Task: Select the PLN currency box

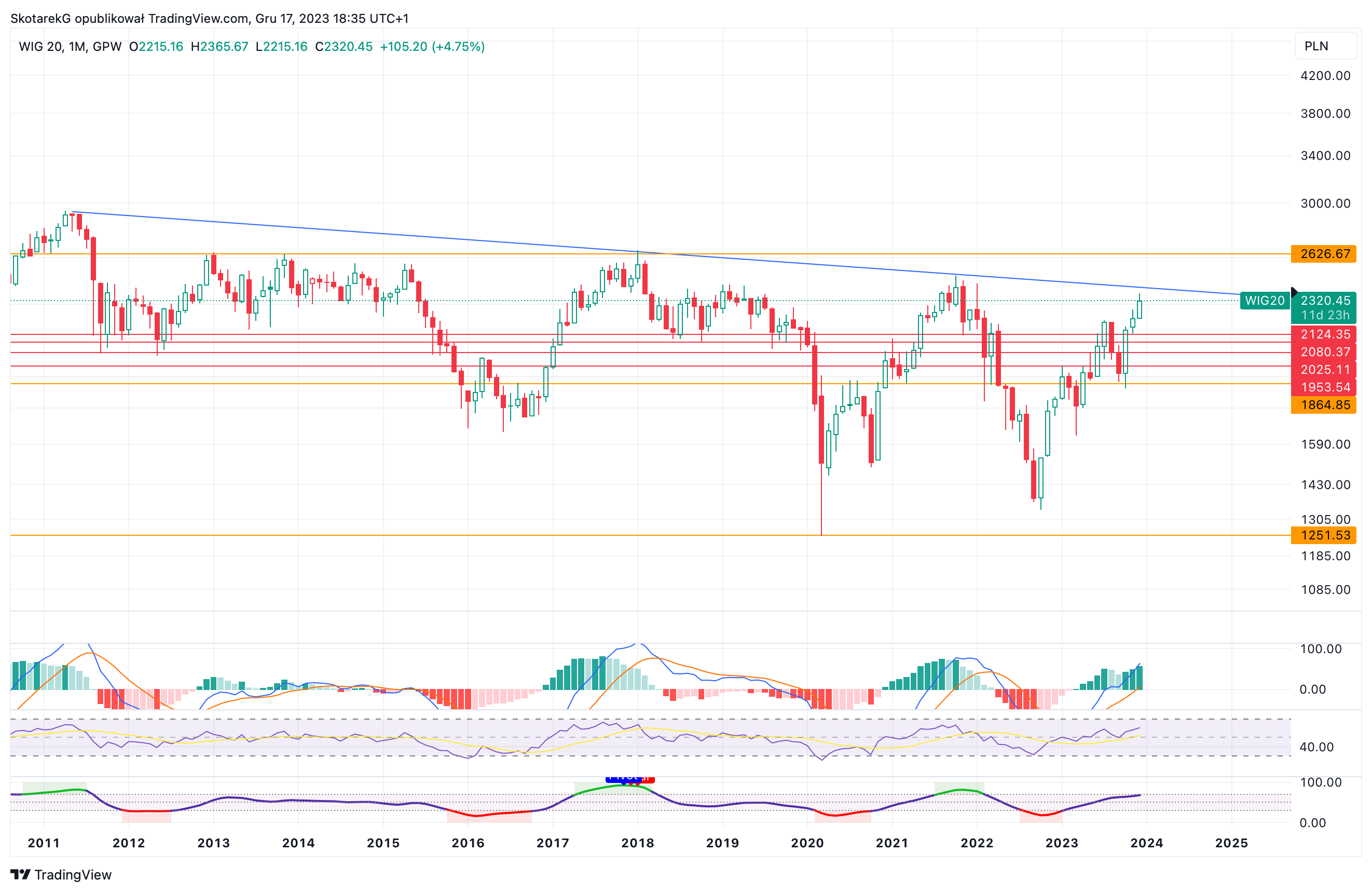Action: pos(1326,46)
